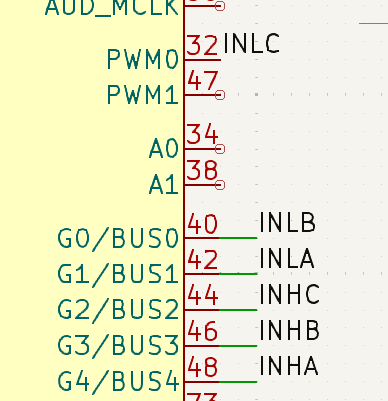
Task: Select the INLB net label
Action: tap(287, 222)
